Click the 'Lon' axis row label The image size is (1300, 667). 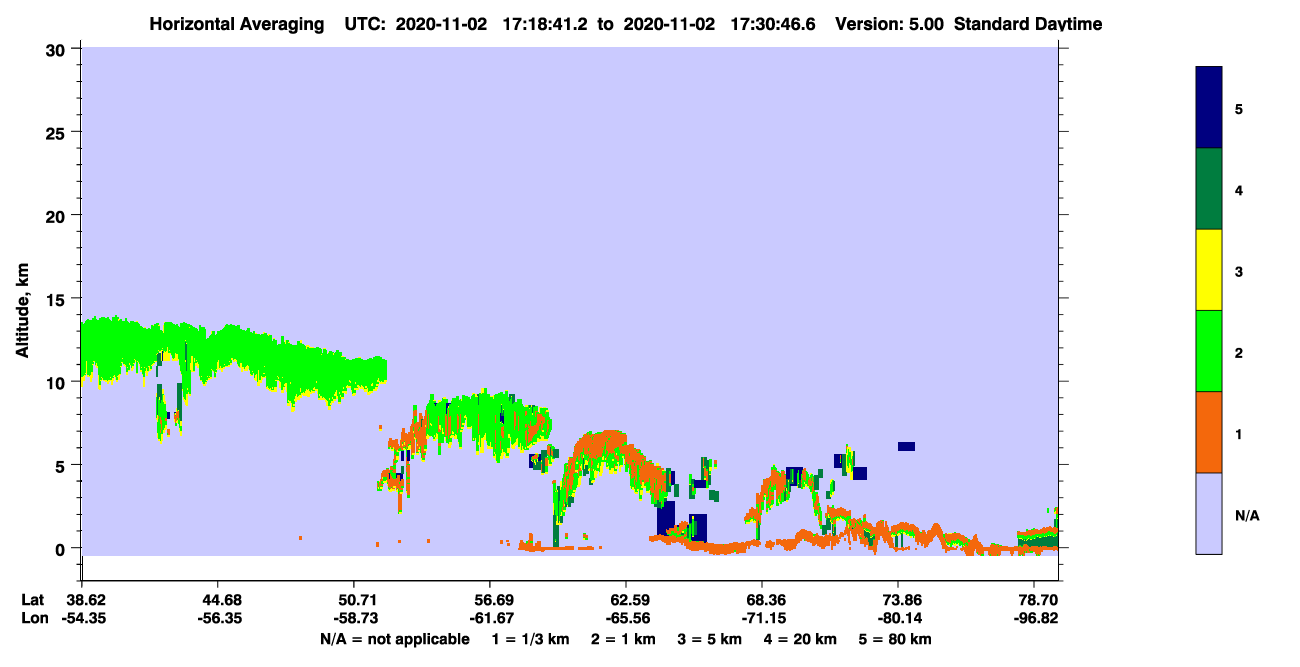(x=34, y=618)
